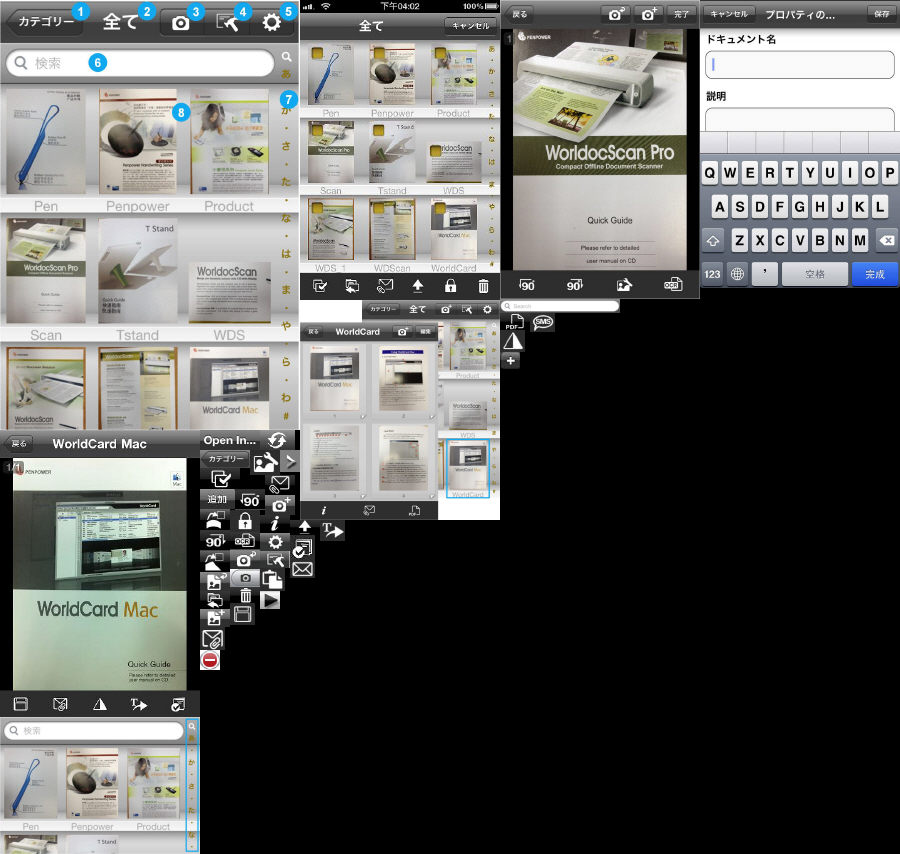Open settings via gear icon marked badge 5
This screenshot has height=854, width=900.
pos(271,22)
